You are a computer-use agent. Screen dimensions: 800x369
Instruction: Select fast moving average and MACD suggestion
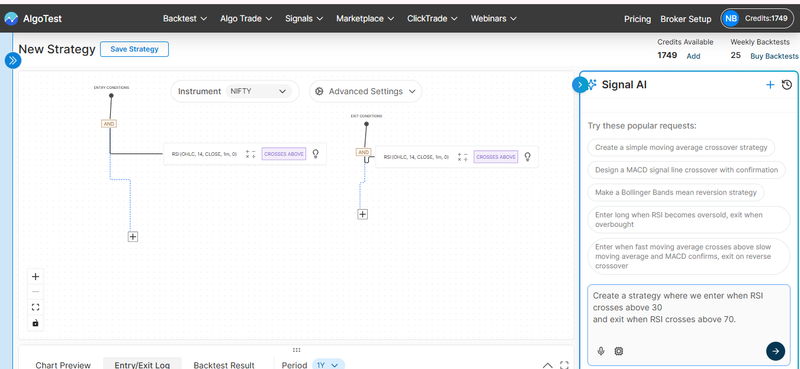click(688, 256)
